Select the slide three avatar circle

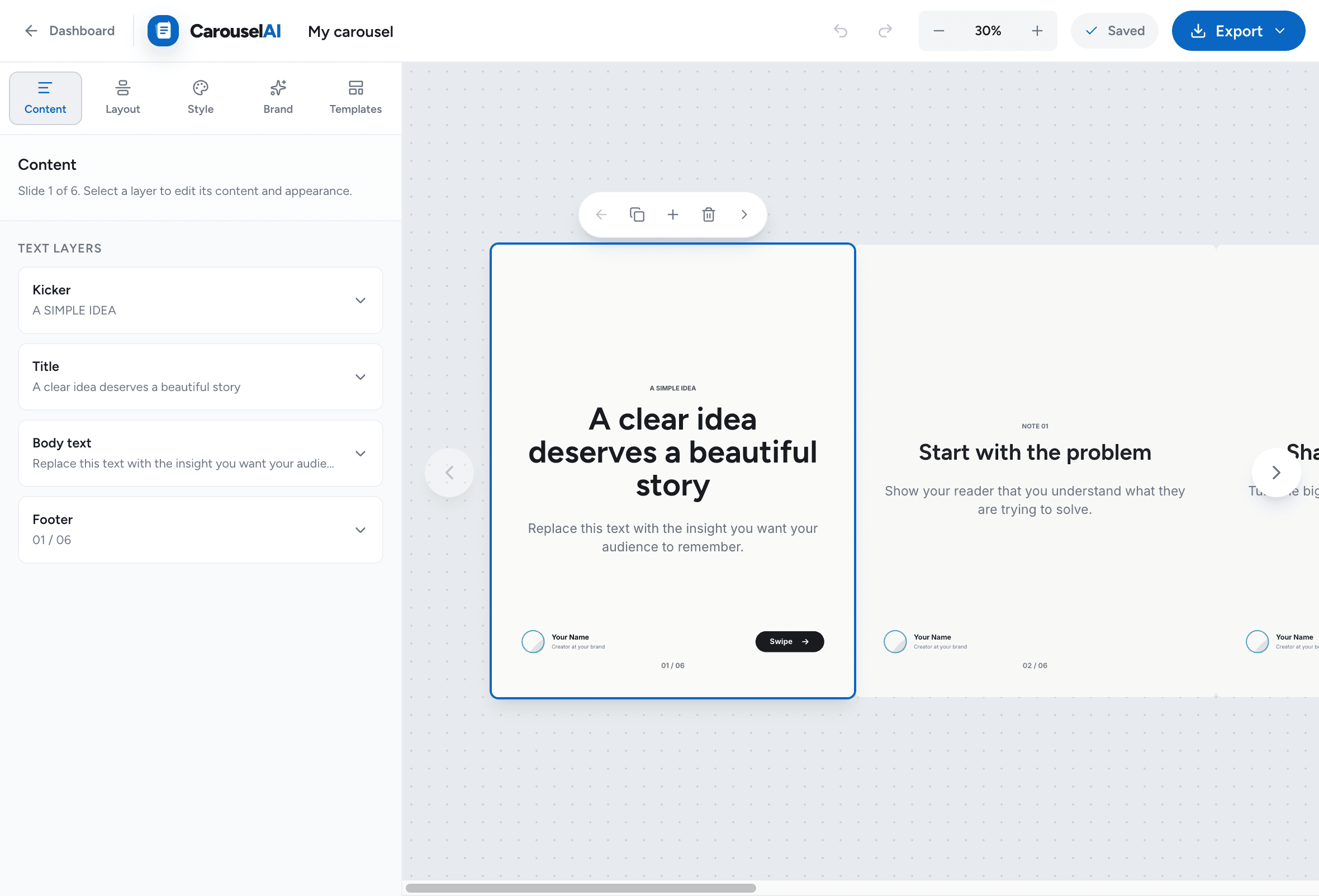(x=1257, y=641)
